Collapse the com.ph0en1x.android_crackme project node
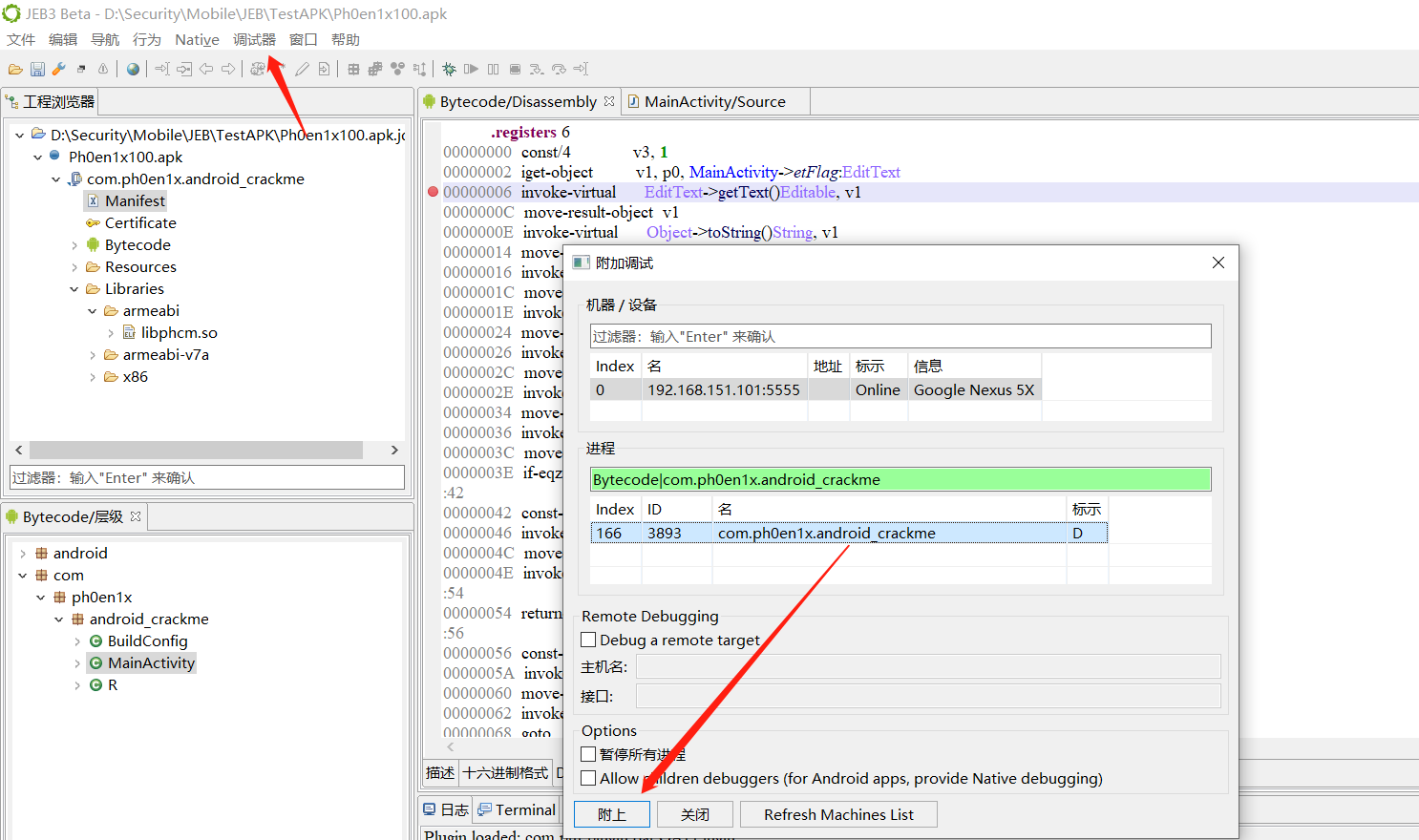This screenshot has width=1419, height=840. coord(55,179)
